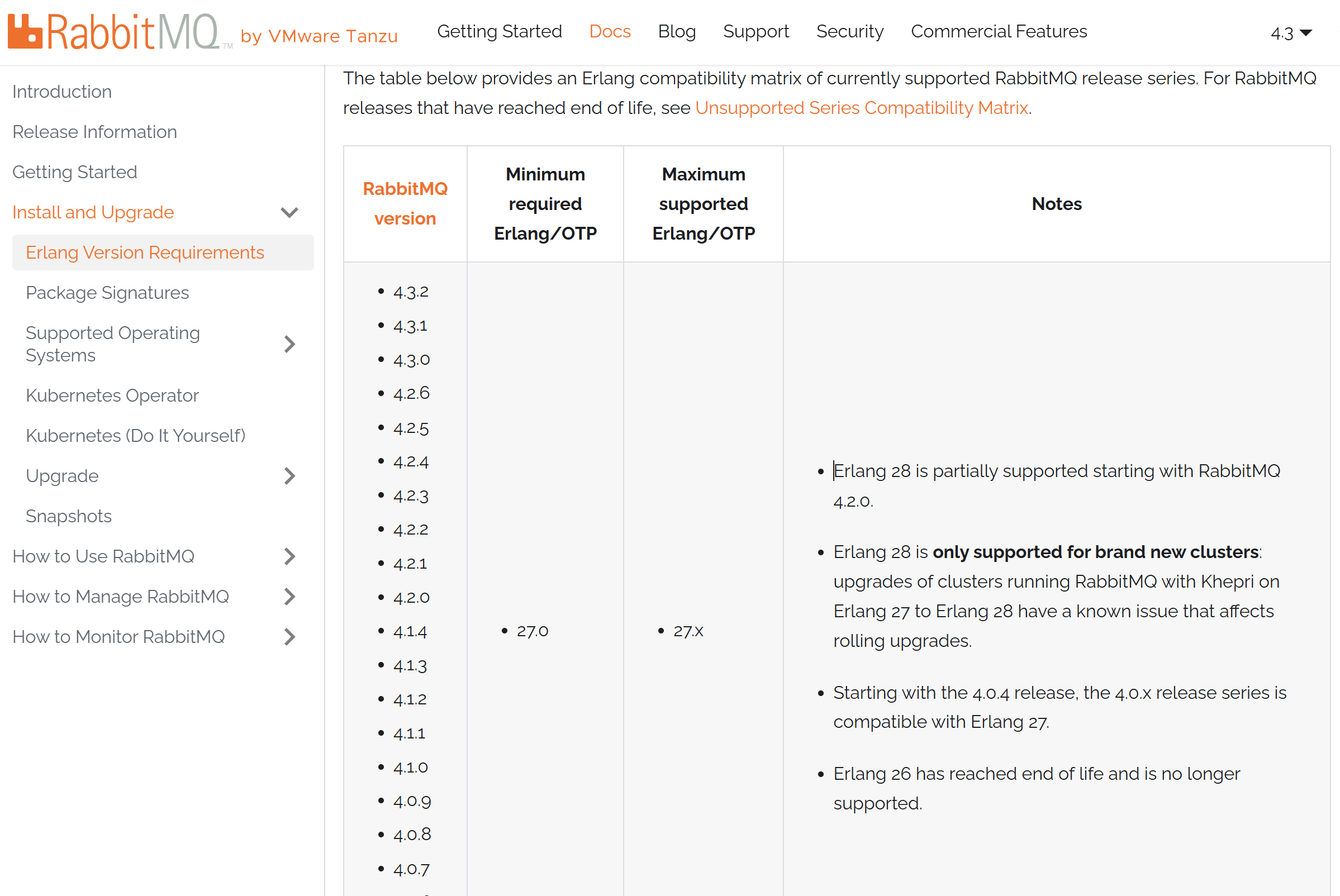Viewport: 1340px width, 896px height.
Task: Click version 4.0.7 in the table
Action: pos(411,869)
